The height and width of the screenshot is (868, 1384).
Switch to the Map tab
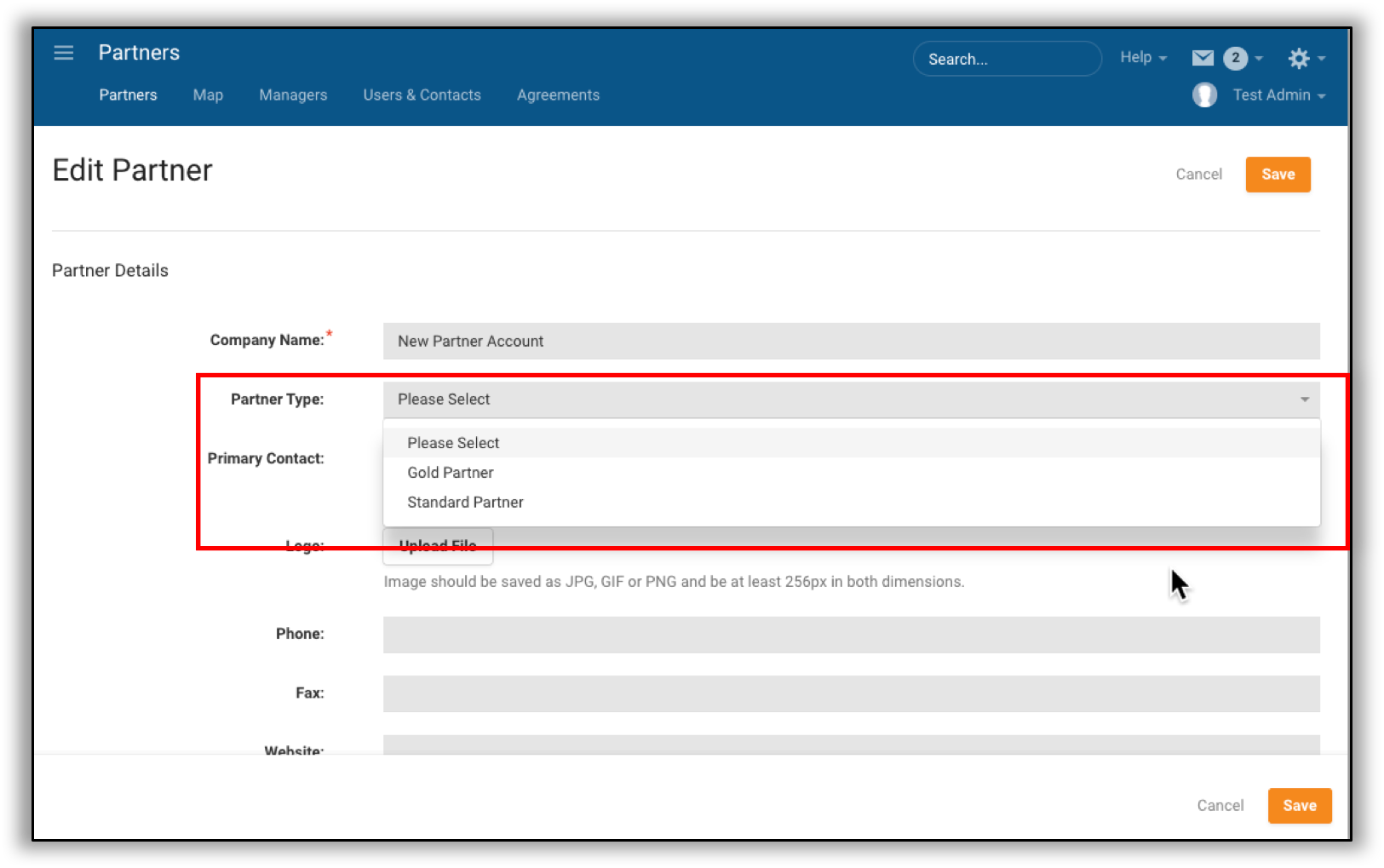208,95
